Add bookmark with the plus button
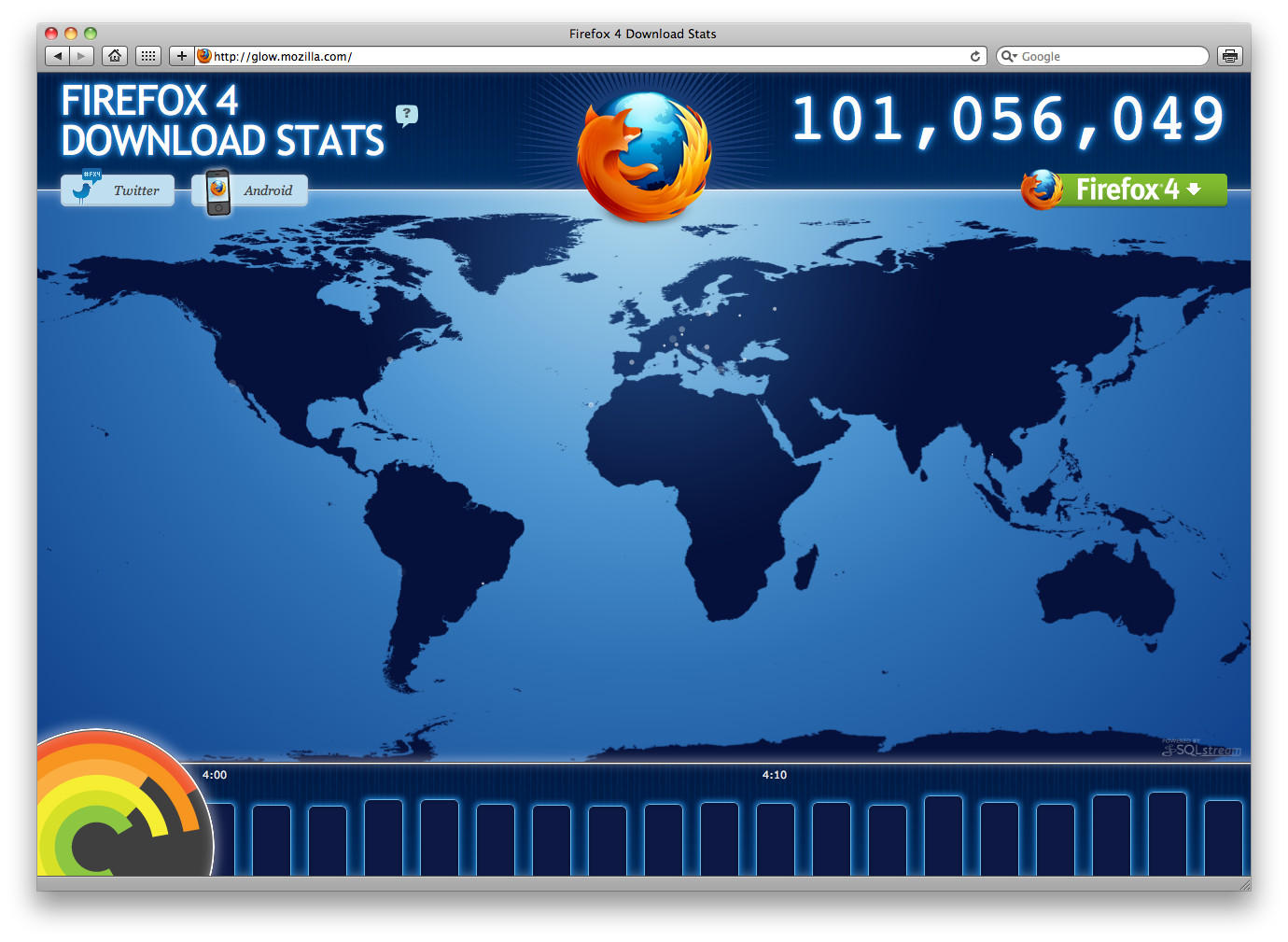This screenshot has width=1288, height=942. click(182, 56)
